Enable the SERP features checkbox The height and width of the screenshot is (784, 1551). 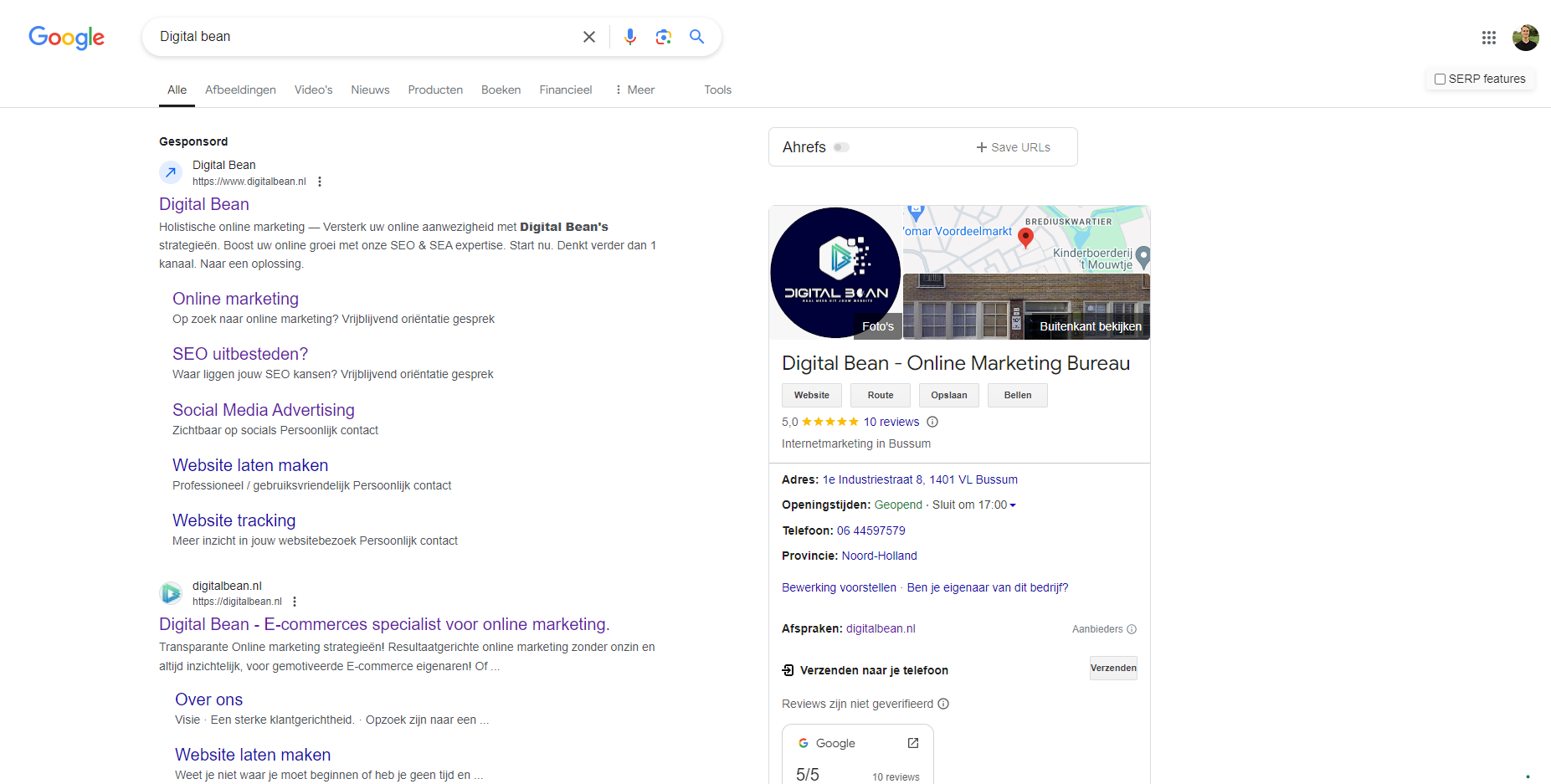click(1441, 78)
